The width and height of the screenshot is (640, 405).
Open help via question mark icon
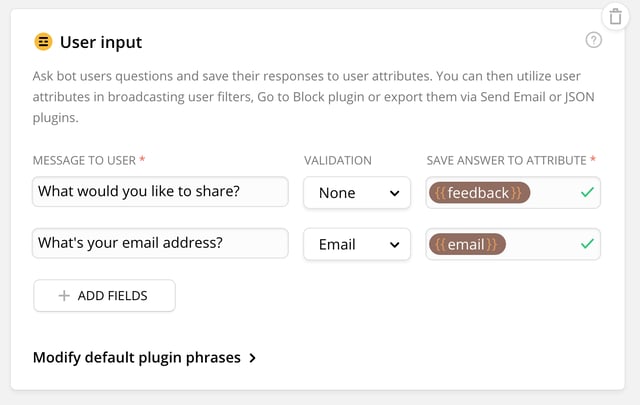(x=593, y=40)
